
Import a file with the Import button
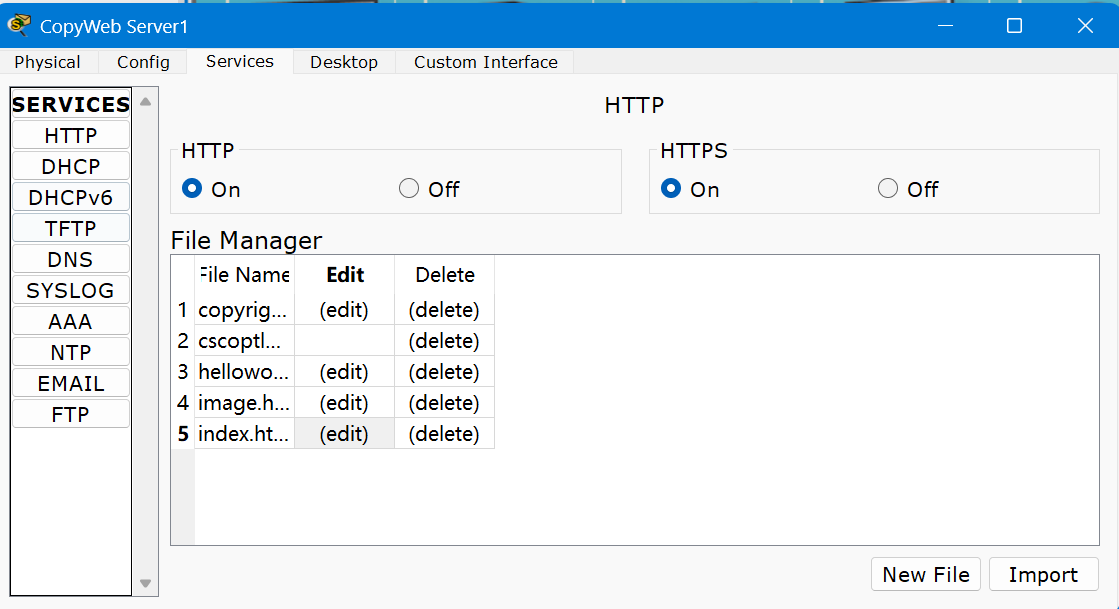[1043, 574]
